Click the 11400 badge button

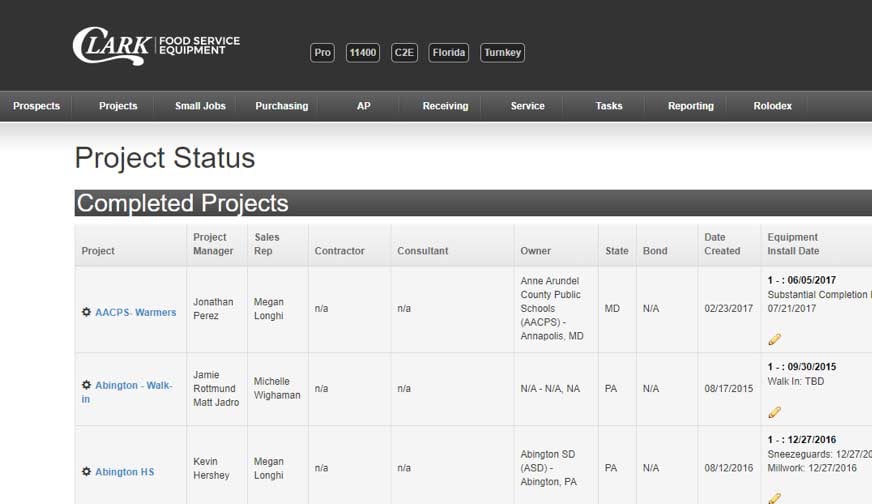(x=362, y=53)
